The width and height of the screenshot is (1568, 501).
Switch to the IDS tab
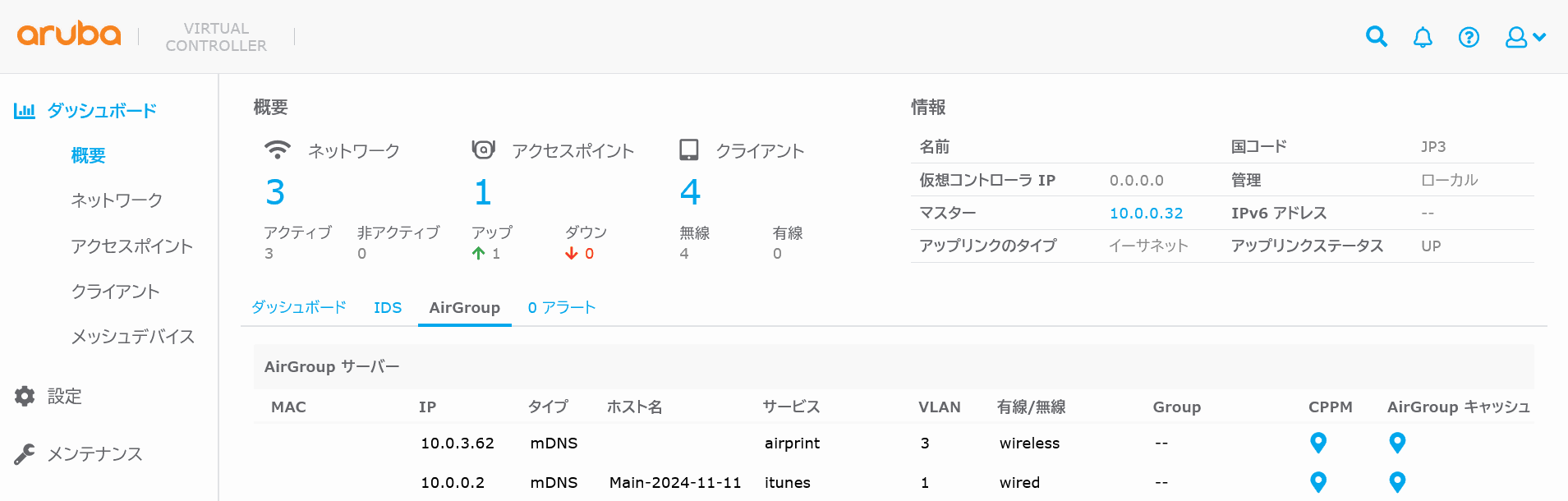(388, 307)
